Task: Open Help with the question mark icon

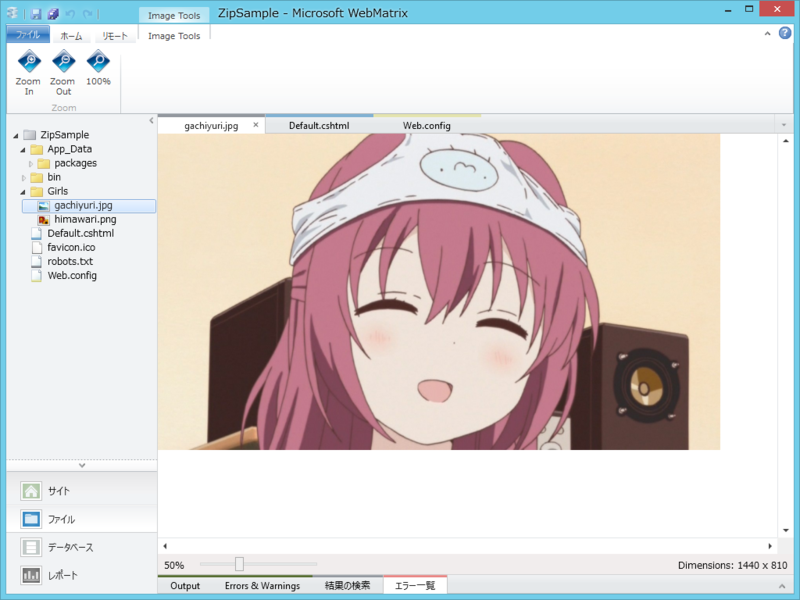Action: pyautogui.click(x=785, y=33)
